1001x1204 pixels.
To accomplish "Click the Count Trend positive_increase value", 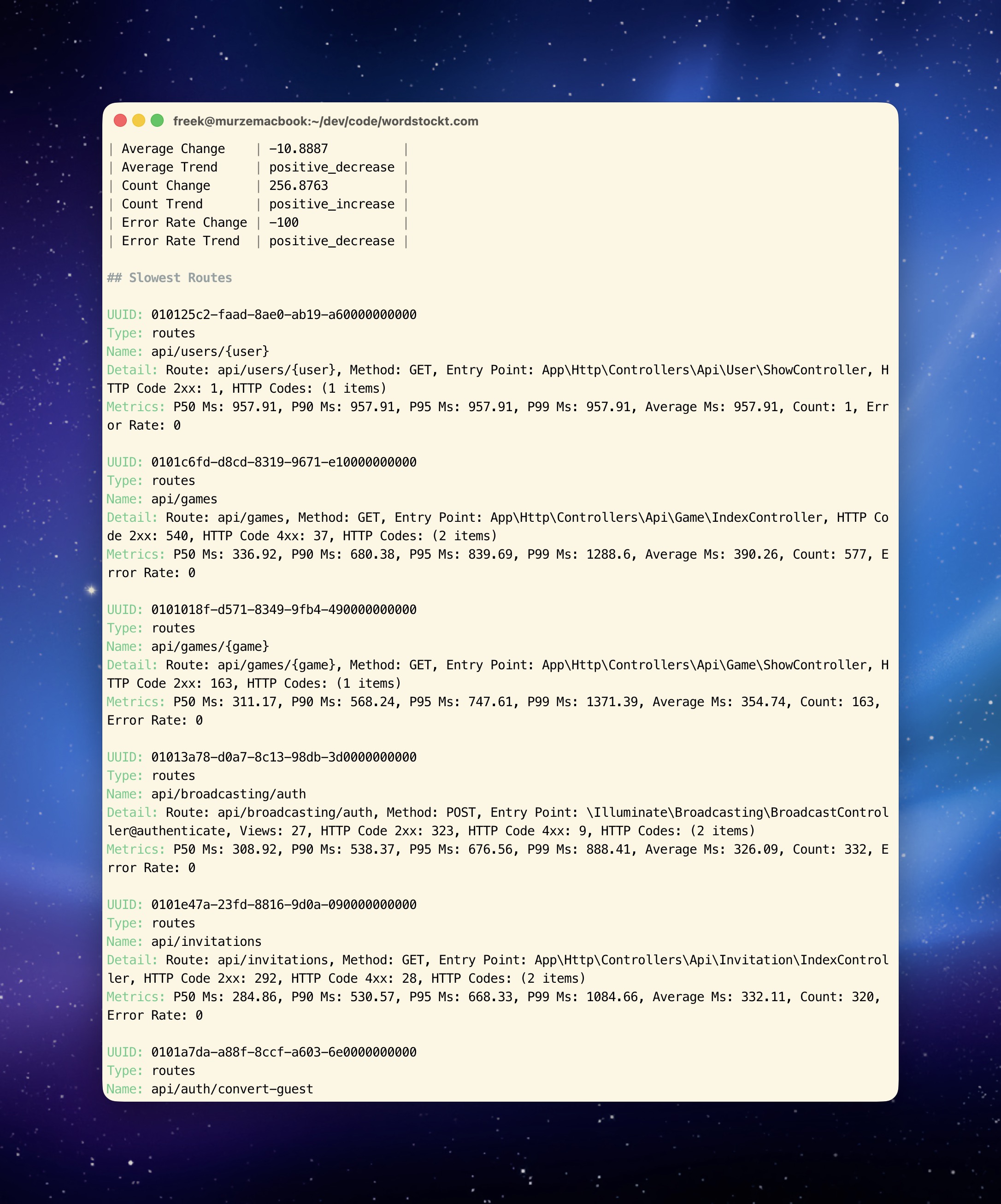I will [331, 204].
